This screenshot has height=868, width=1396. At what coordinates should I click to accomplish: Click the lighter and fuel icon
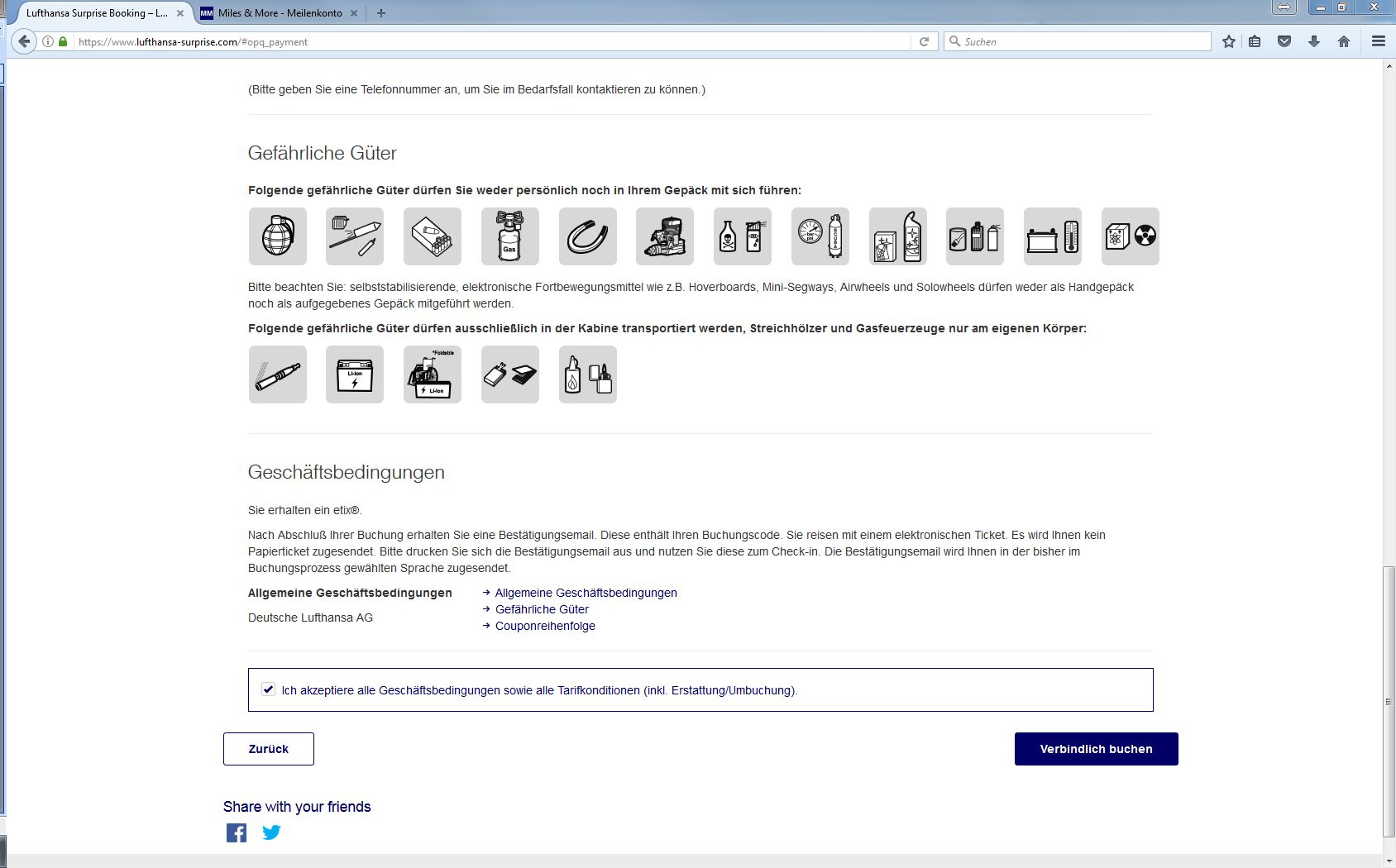[x=587, y=374]
